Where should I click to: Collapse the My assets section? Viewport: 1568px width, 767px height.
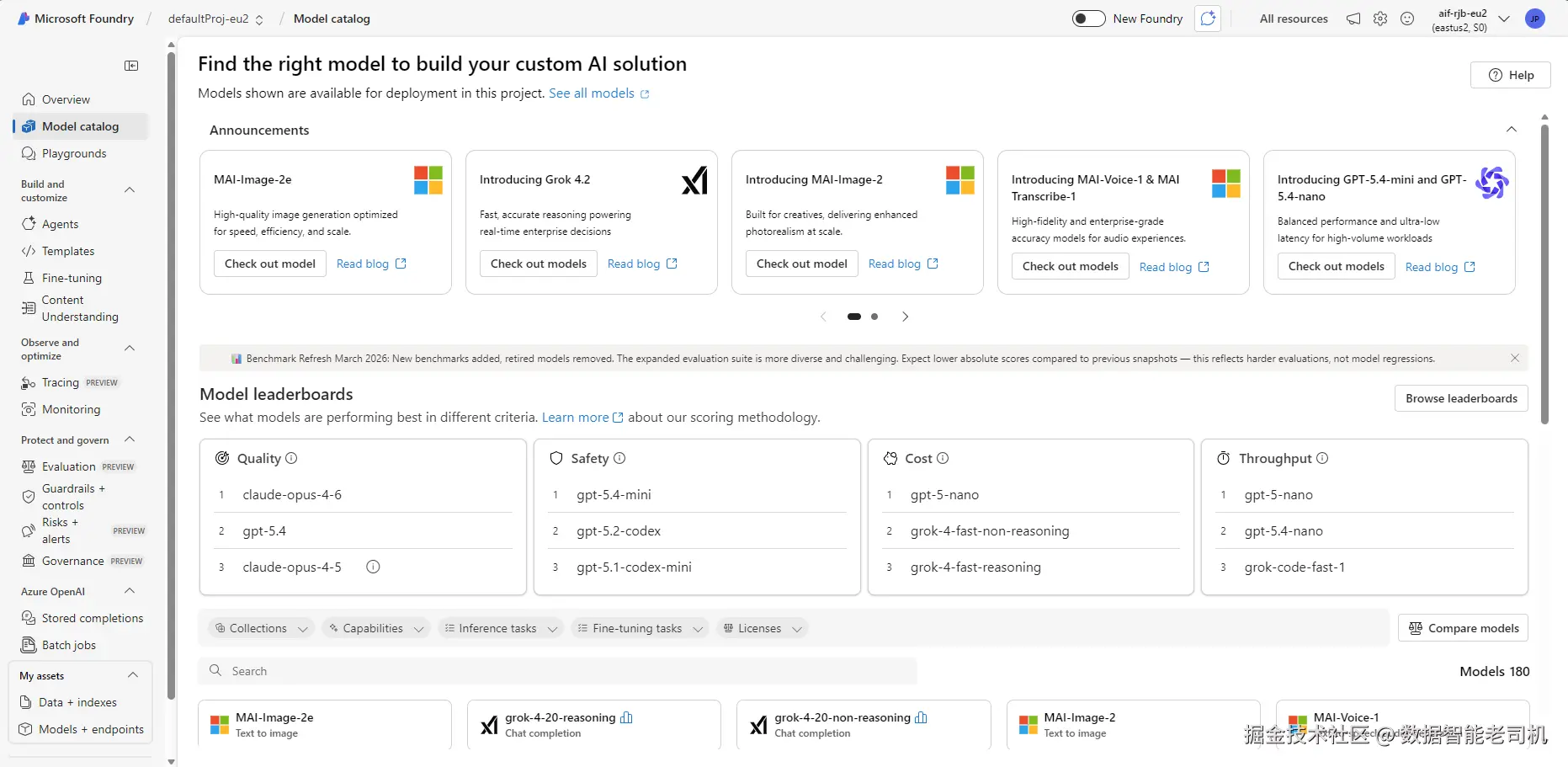tap(133, 675)
